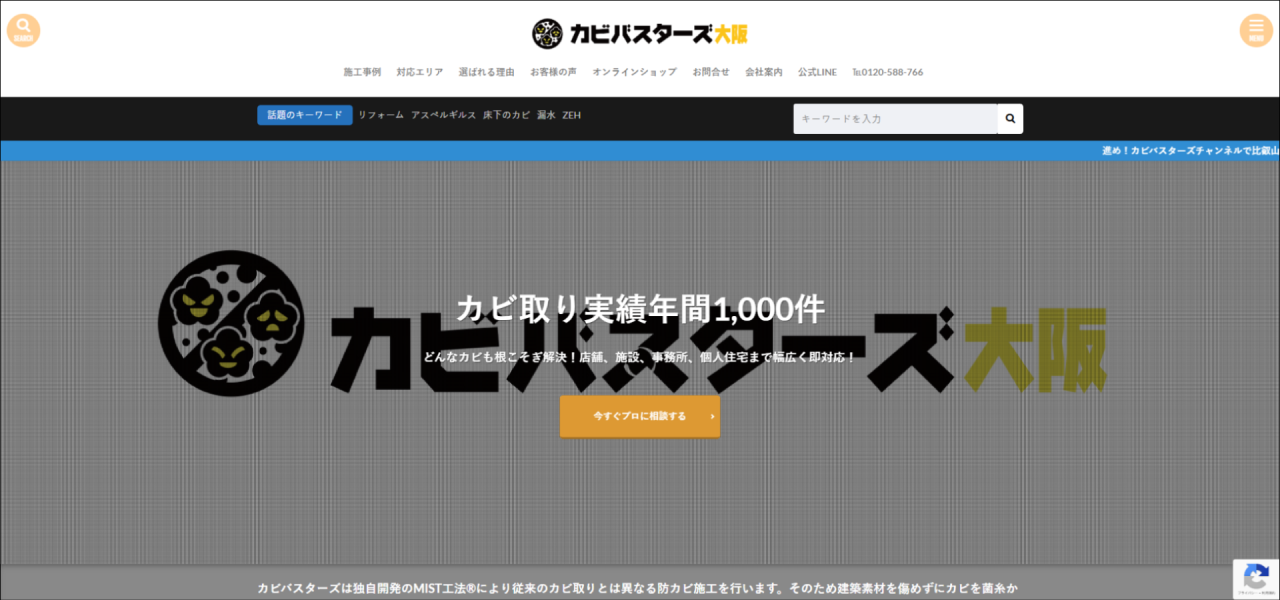Call via the 0120-588-766 phone link

tap(887, 71)
